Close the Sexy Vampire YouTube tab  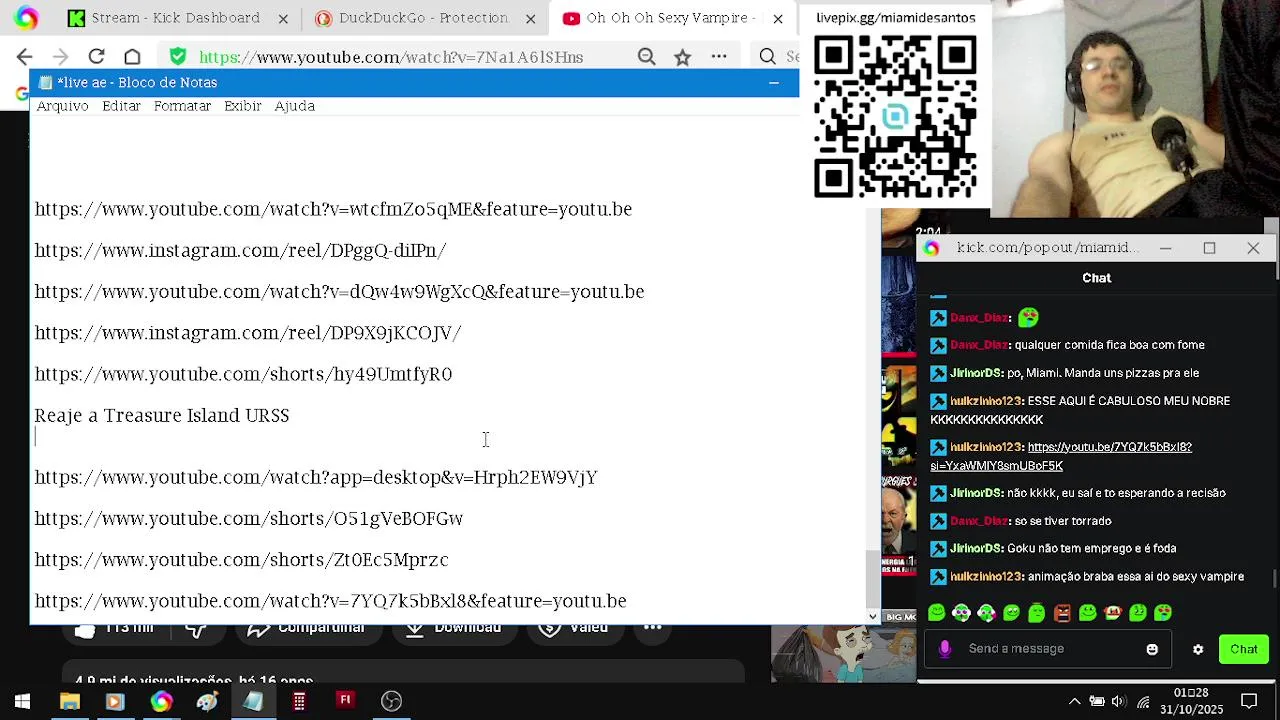pyautogui.click(x=778, y=18)
